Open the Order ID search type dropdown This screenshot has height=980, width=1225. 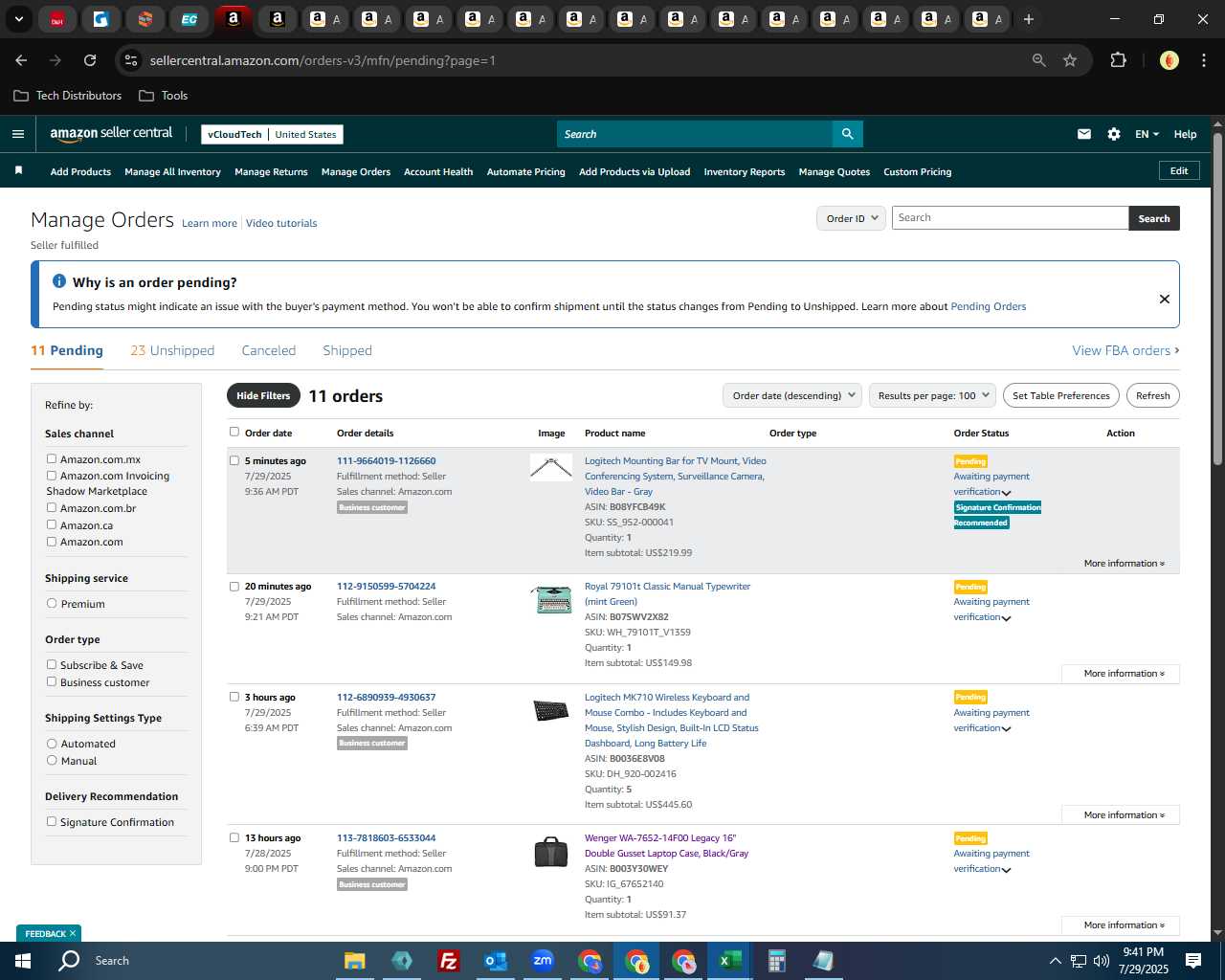click(851, 218)
